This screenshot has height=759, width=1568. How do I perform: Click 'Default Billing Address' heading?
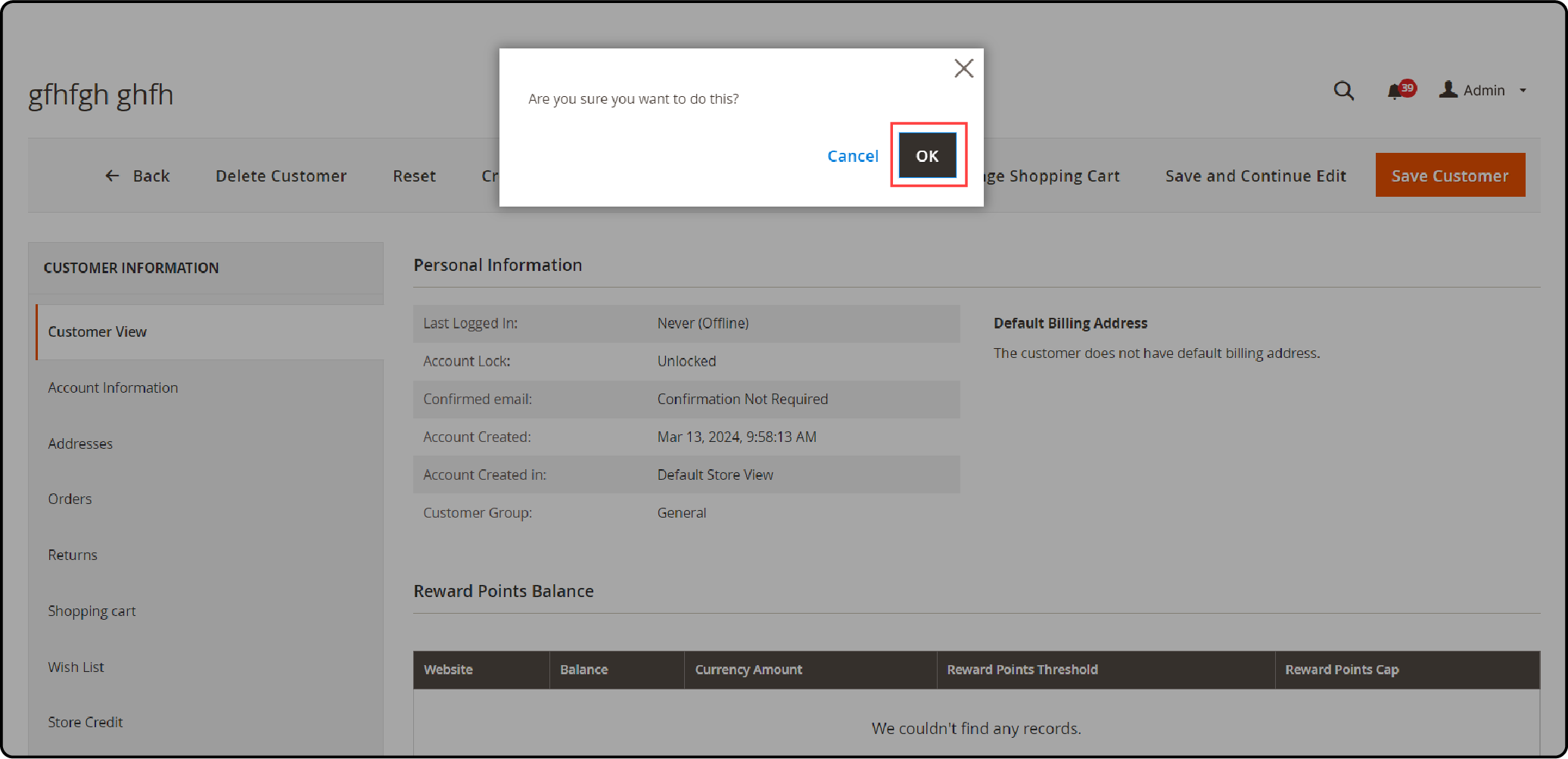(x=1070, y=323)
